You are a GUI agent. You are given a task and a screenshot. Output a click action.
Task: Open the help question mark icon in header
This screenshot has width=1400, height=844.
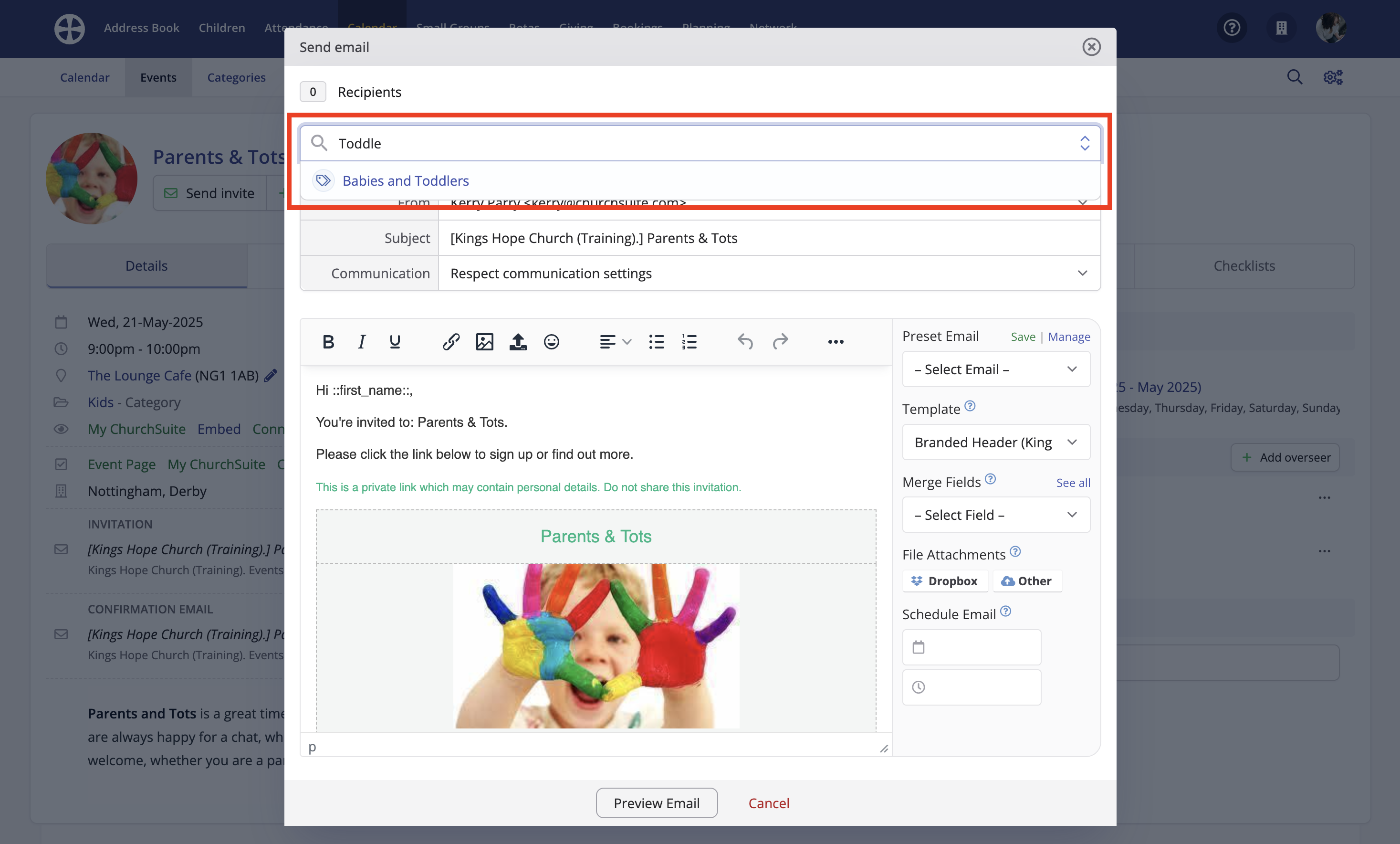coord(1231,28)
